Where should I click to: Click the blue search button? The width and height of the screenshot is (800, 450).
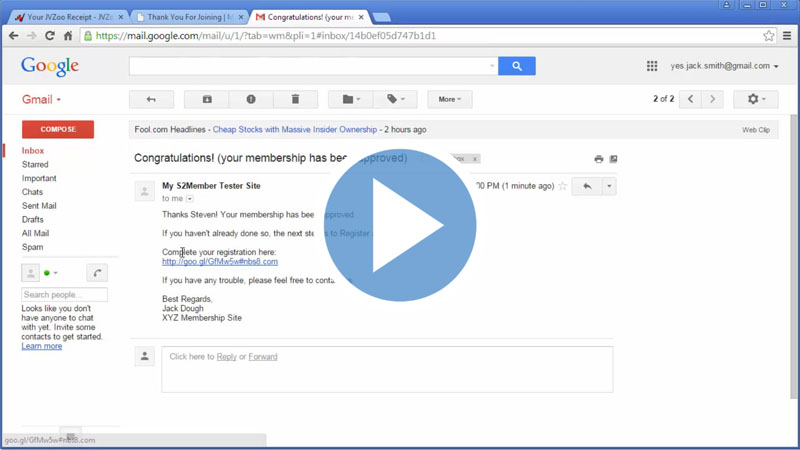tap(516, 66)
